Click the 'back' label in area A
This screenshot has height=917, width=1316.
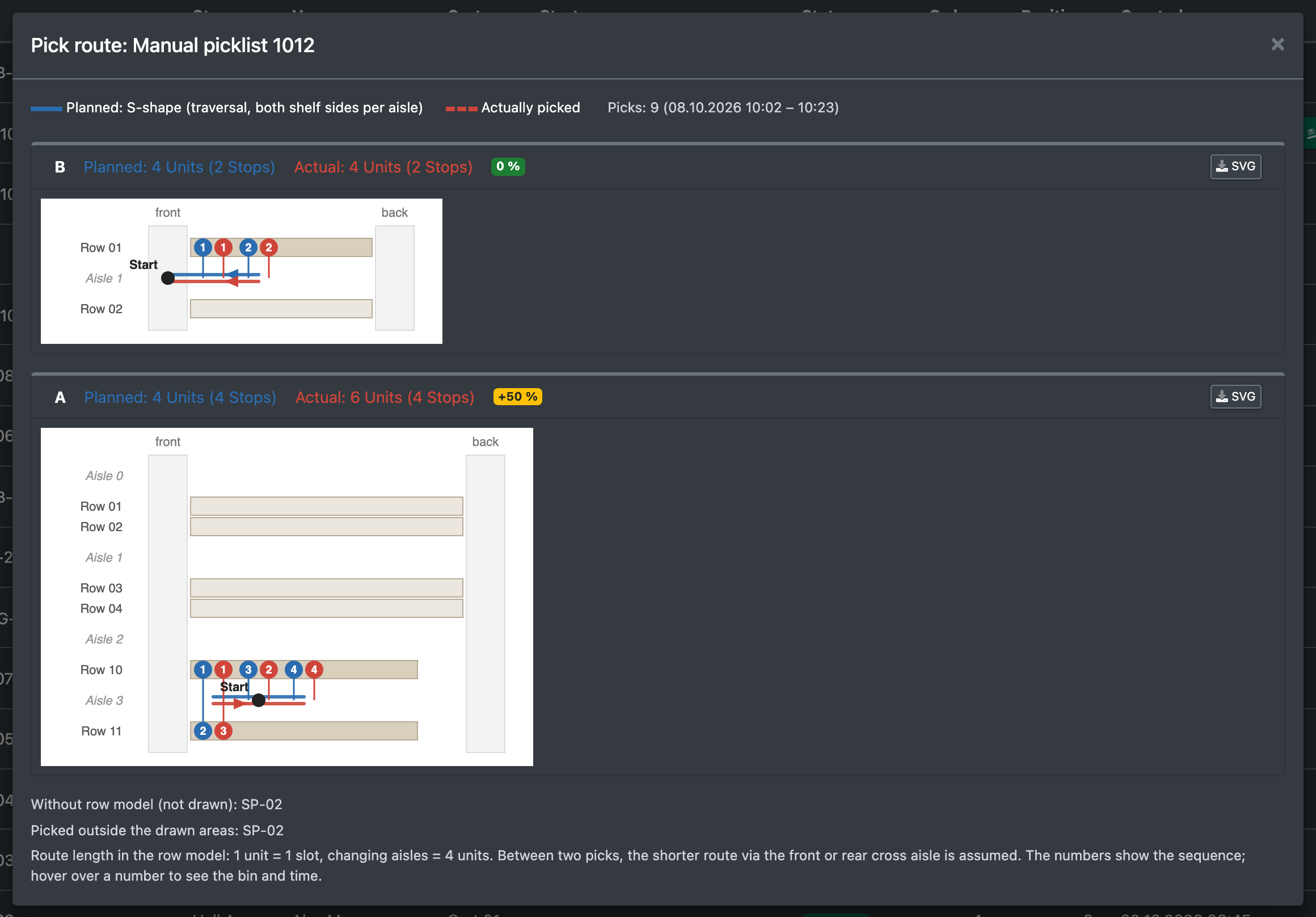point(485,442)
